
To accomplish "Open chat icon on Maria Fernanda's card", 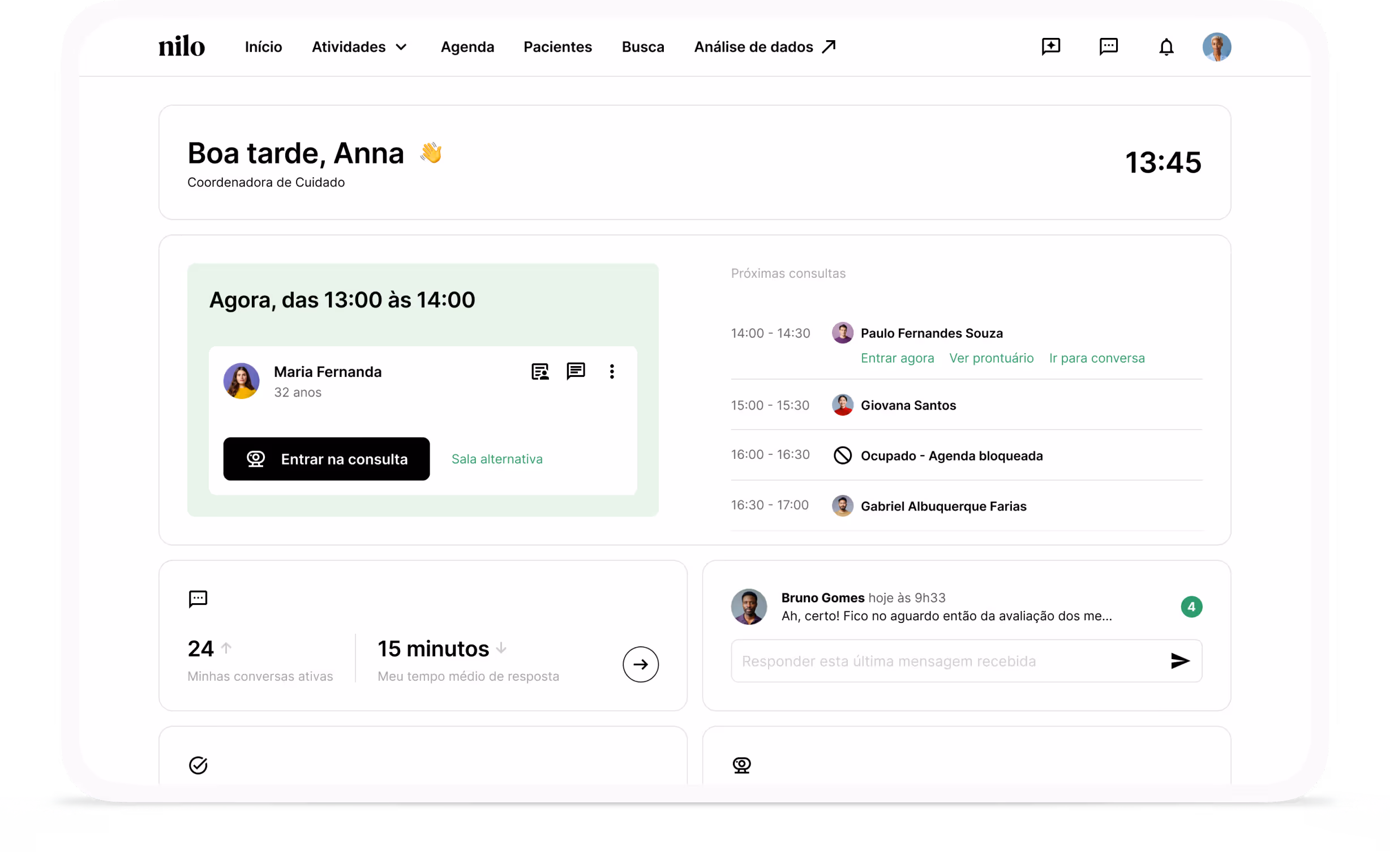I will (575, 371).
